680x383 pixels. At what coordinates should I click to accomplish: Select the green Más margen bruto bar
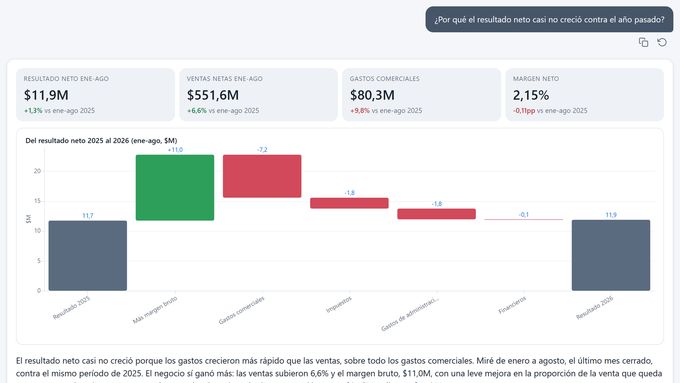[x=175, y=187]
